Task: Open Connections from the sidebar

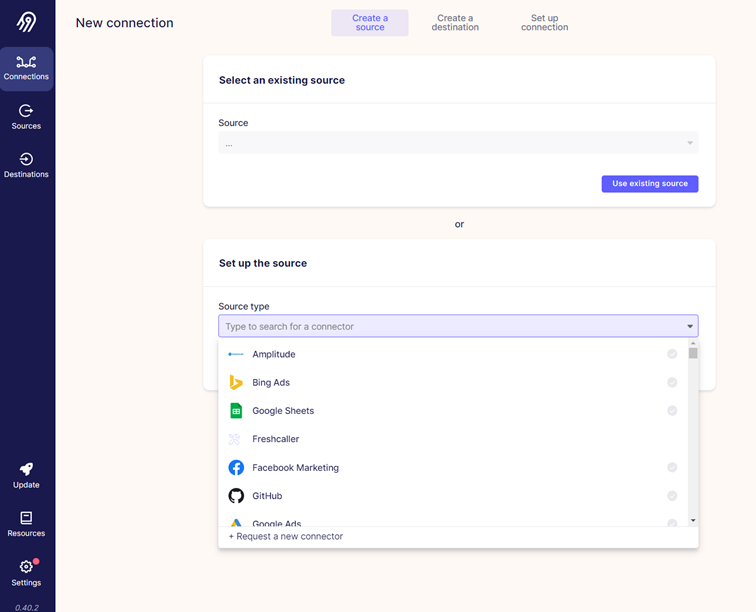Action: click(x=26, y=69)
